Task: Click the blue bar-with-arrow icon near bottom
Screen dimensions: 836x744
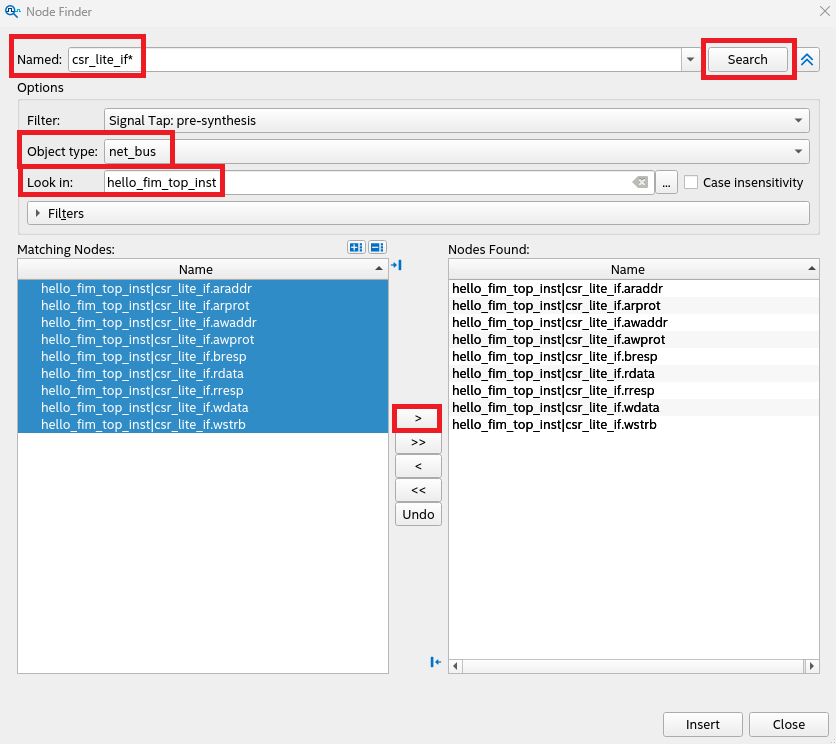Action: pyautogui.click(x=436, y=662)
